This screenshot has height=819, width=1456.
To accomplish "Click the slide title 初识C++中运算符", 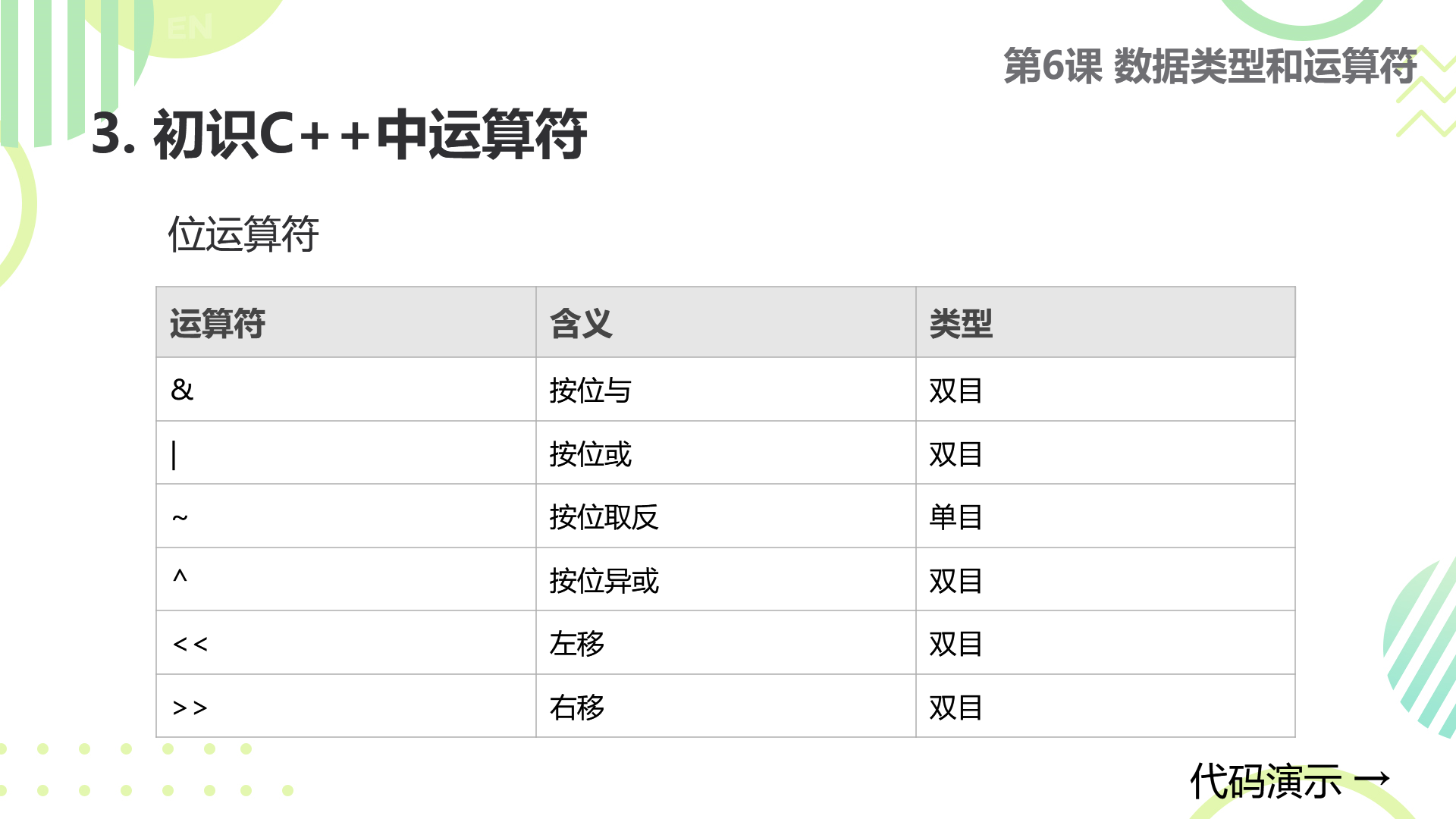I will (x=339, y=134).
